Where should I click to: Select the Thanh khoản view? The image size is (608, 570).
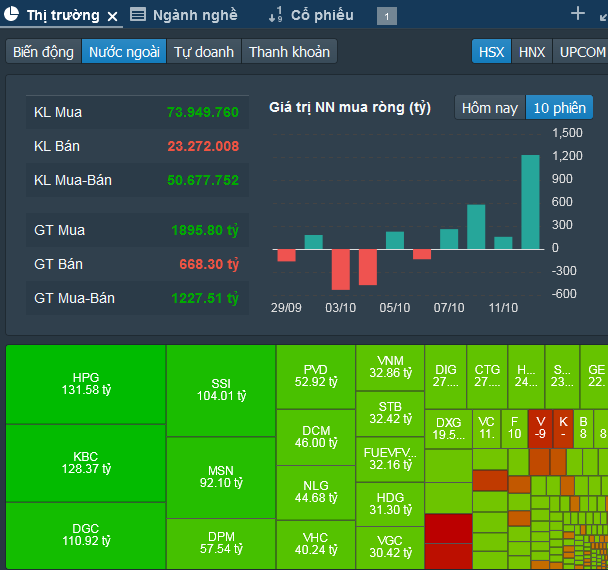288,52
